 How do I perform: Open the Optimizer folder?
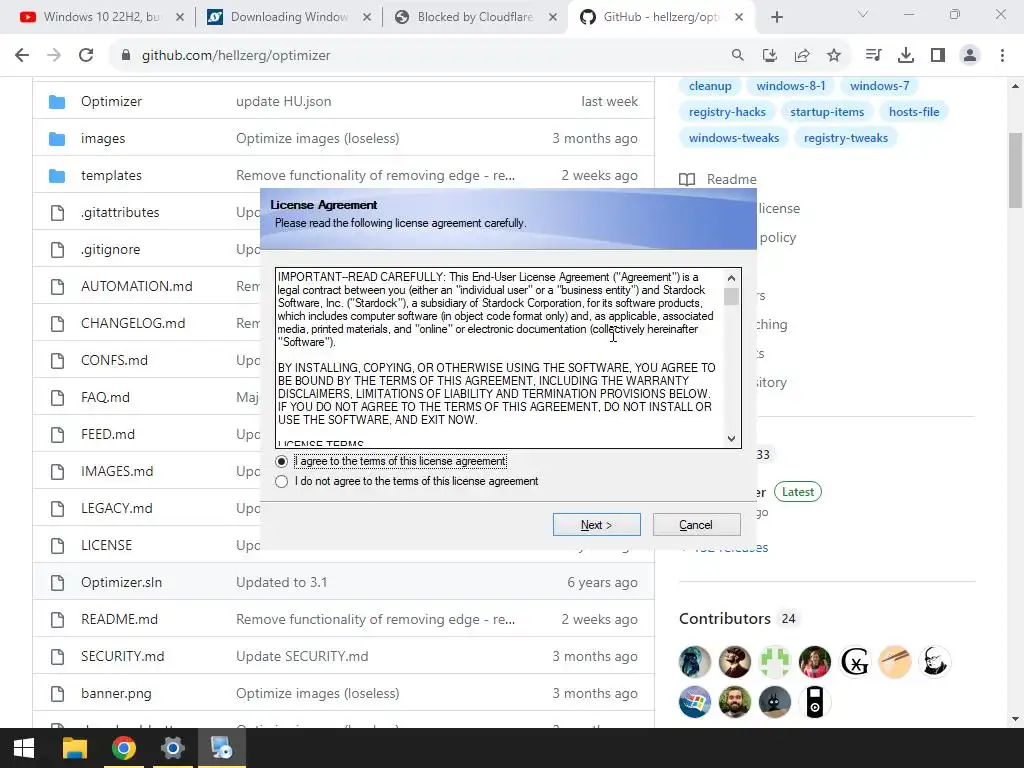[112, 102]
